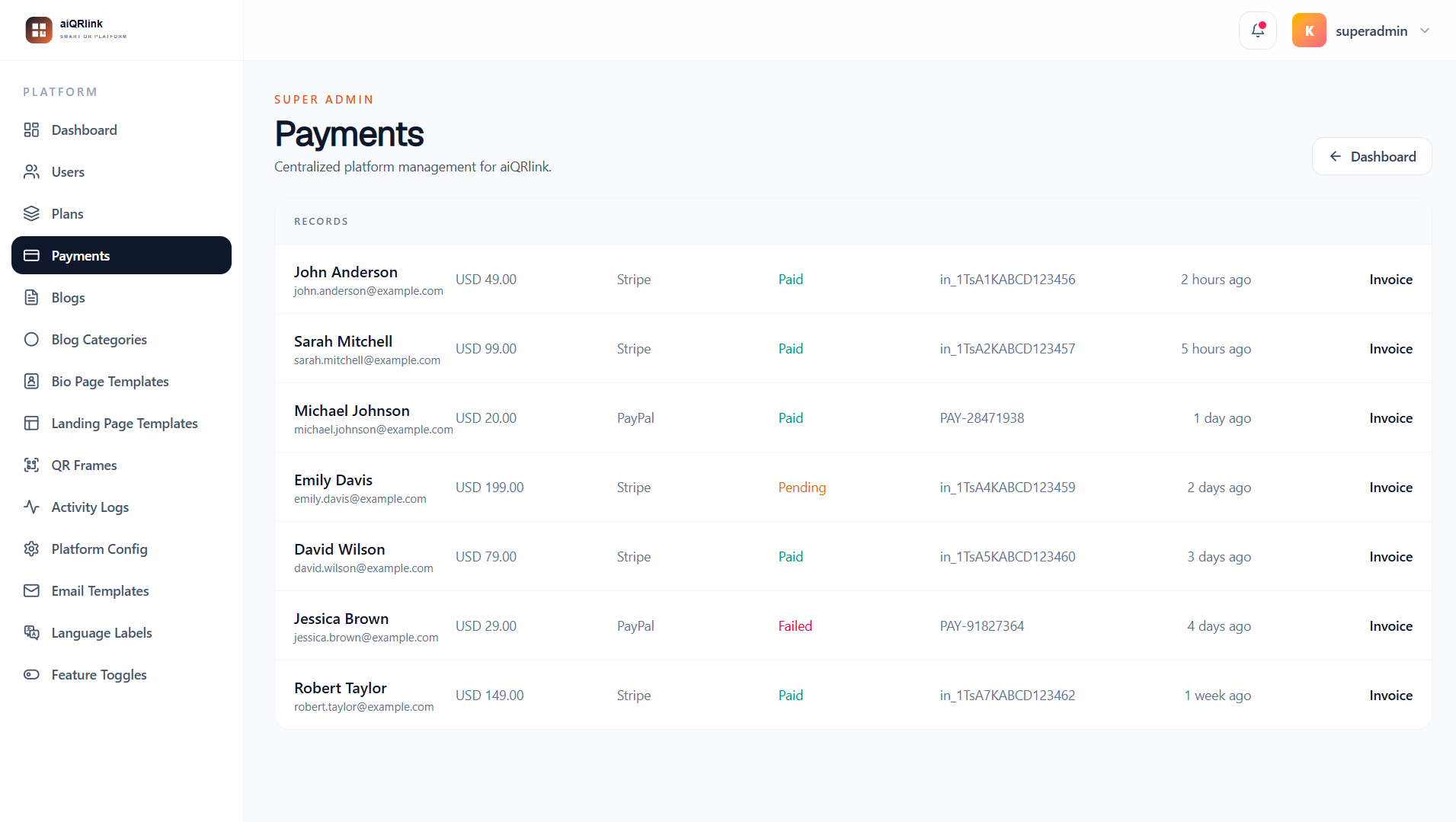Viewport: 1456px width, 822px height.
Task: Open the notifications bell
Action: coord(1257,30)
